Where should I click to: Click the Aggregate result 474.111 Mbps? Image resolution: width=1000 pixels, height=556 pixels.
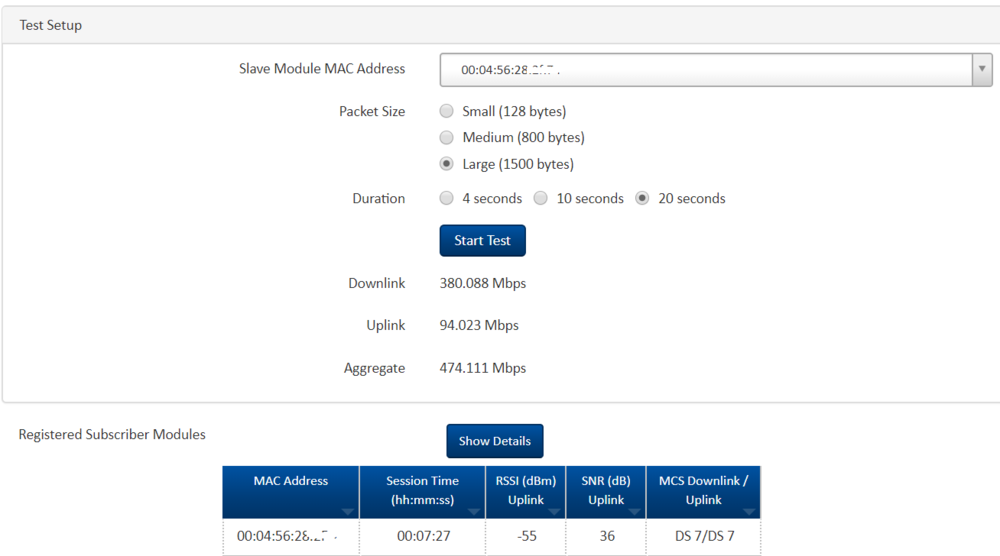coord(483,368)
